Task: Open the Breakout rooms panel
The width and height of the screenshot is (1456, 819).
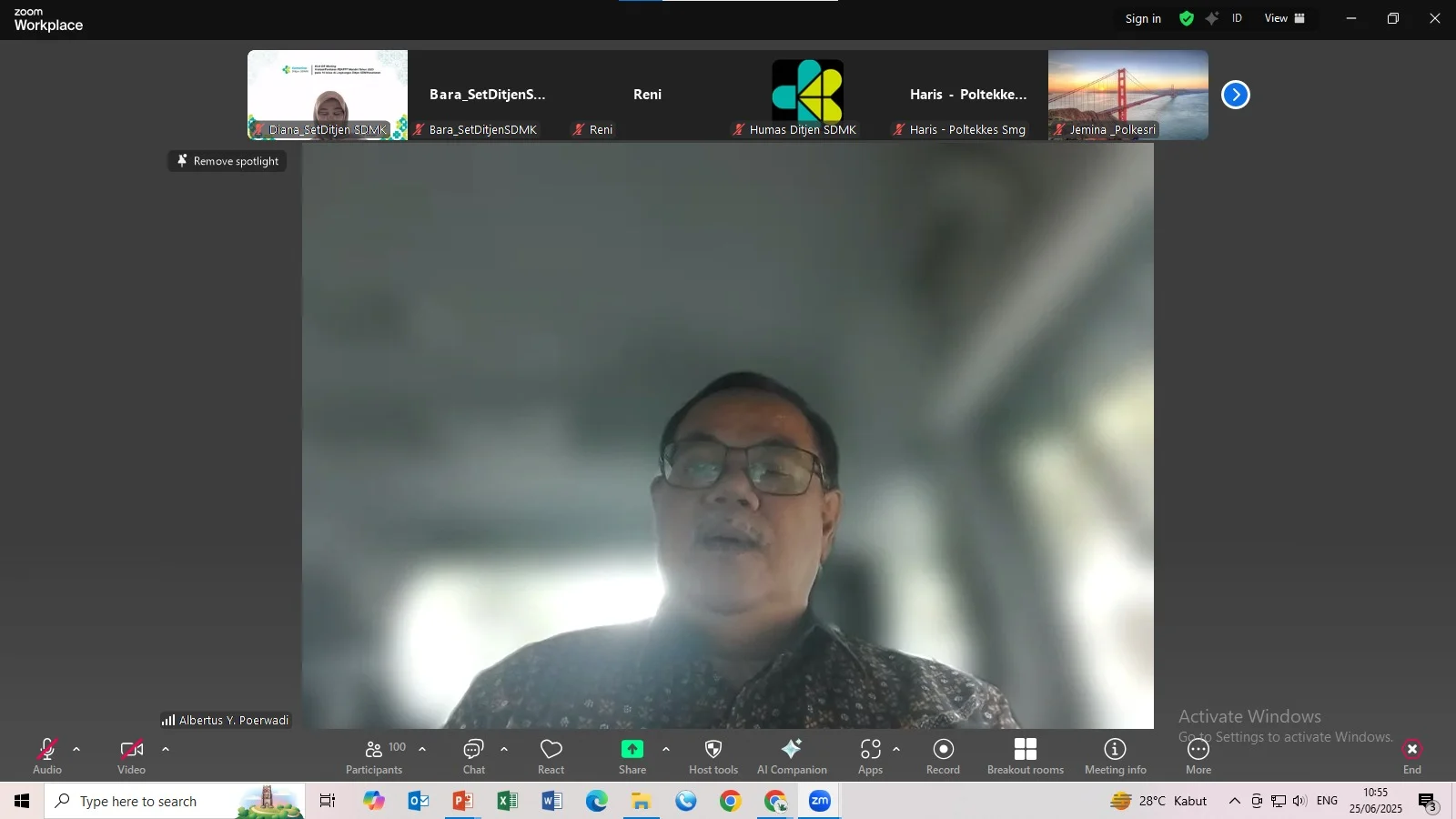Action: pyautogui.click(x=1025, y=756)
